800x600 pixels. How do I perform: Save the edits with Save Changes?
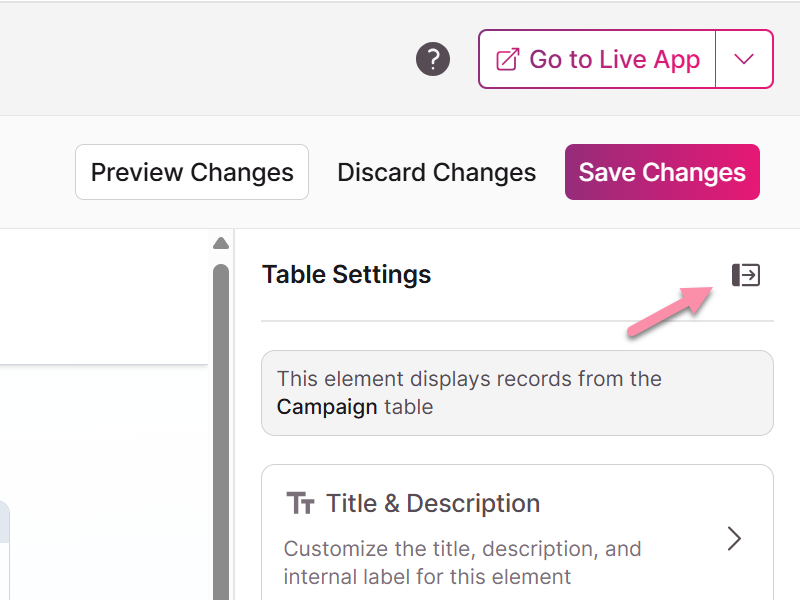click(x=662, y=172)
